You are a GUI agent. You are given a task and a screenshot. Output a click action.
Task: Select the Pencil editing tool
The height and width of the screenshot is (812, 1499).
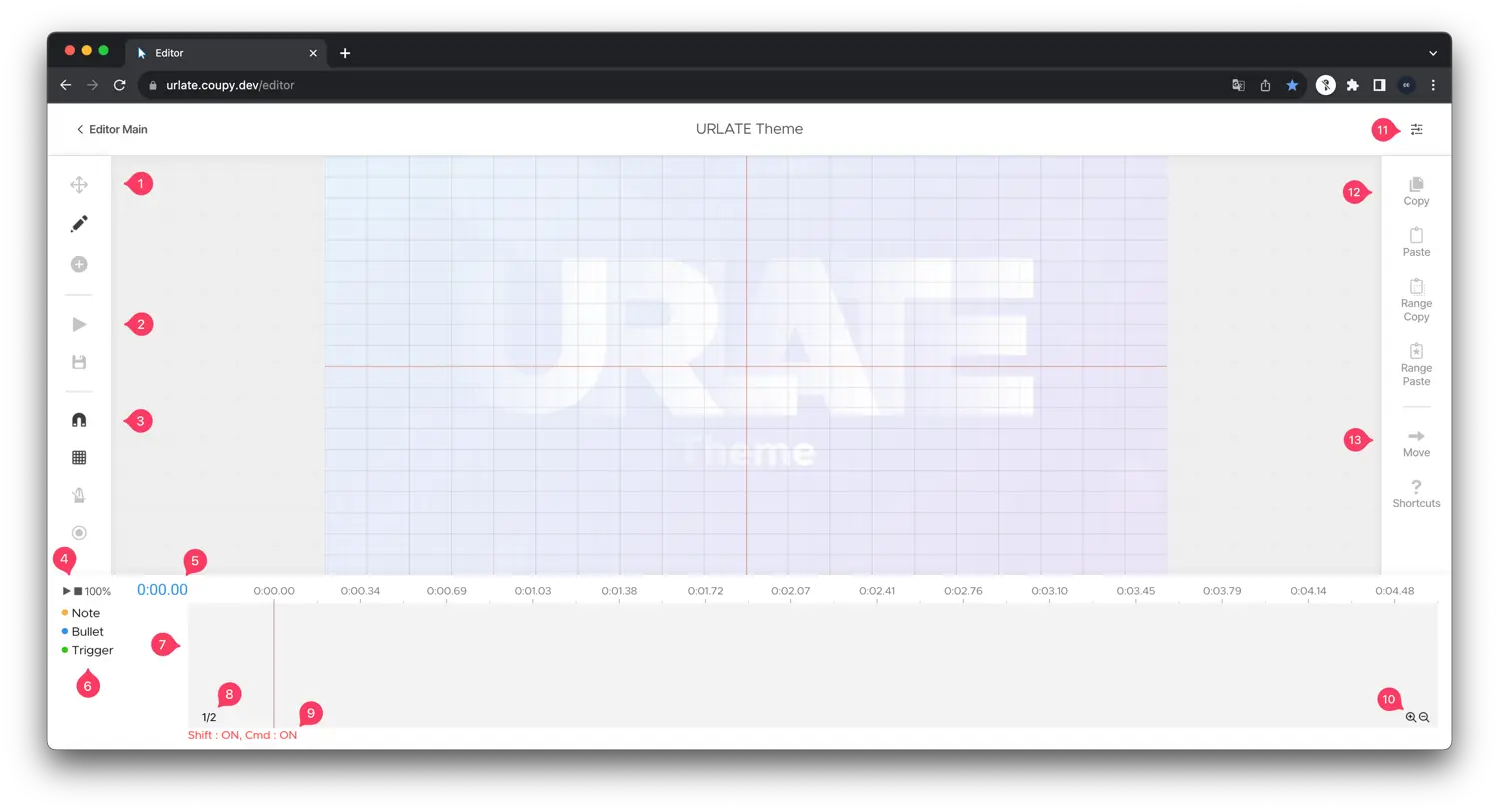[79, 223]
